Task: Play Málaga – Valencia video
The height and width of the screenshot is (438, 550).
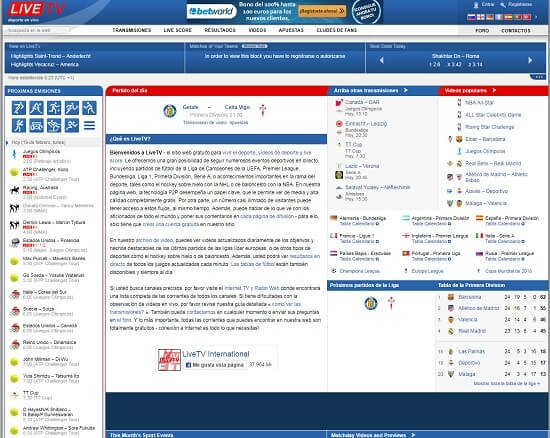Action: [x=486, y=203]
